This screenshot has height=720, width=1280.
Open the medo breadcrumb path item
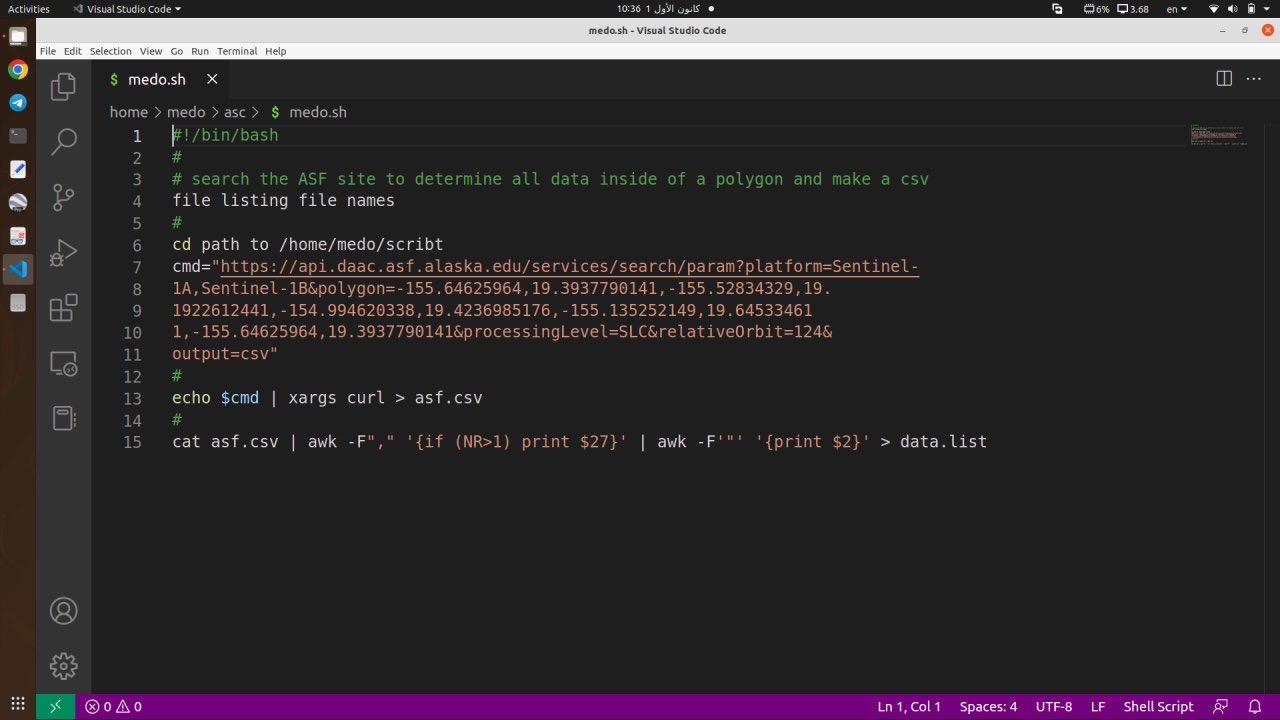(x=185, y=112)
